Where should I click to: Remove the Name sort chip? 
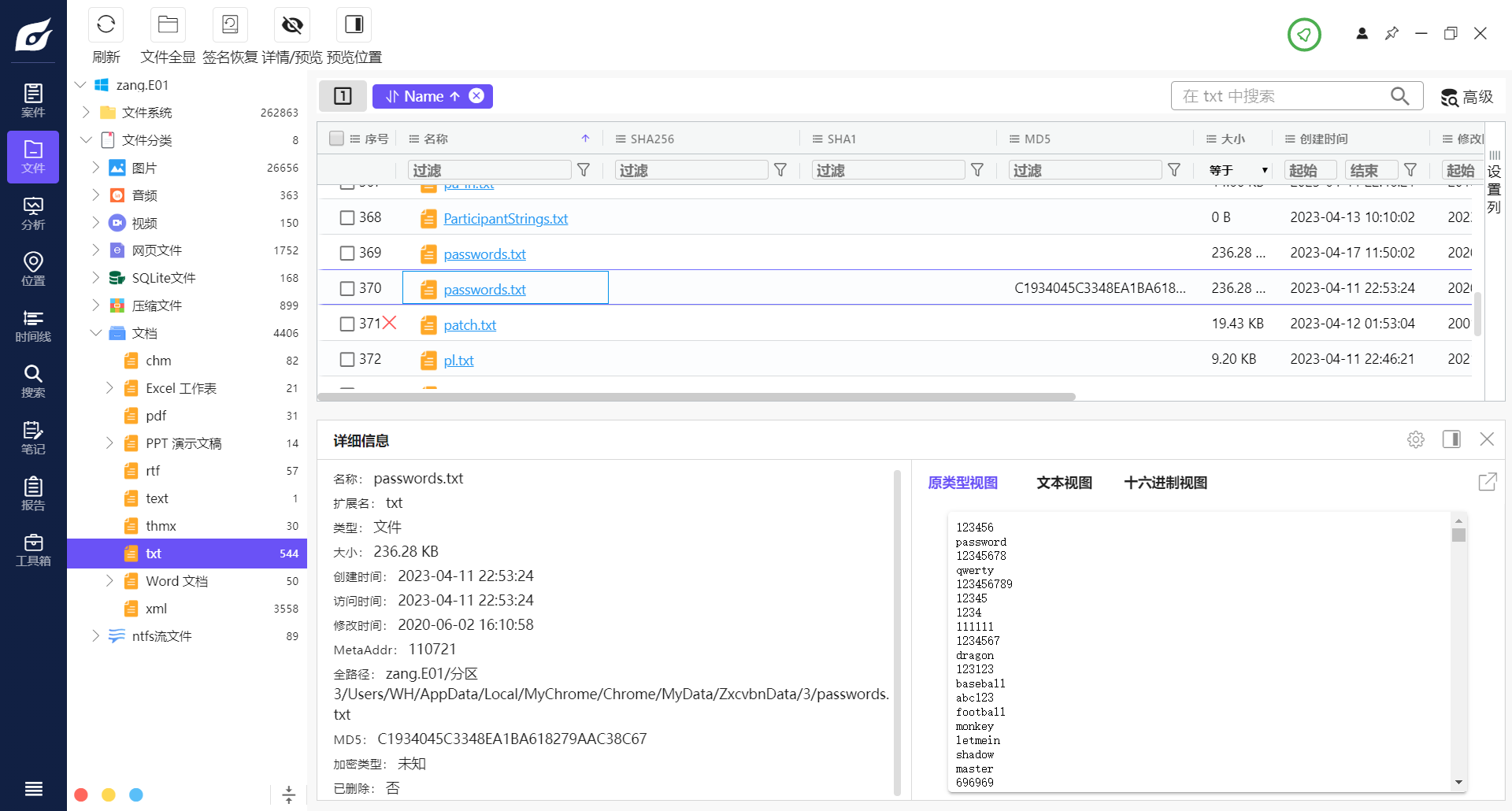point(476,95)
